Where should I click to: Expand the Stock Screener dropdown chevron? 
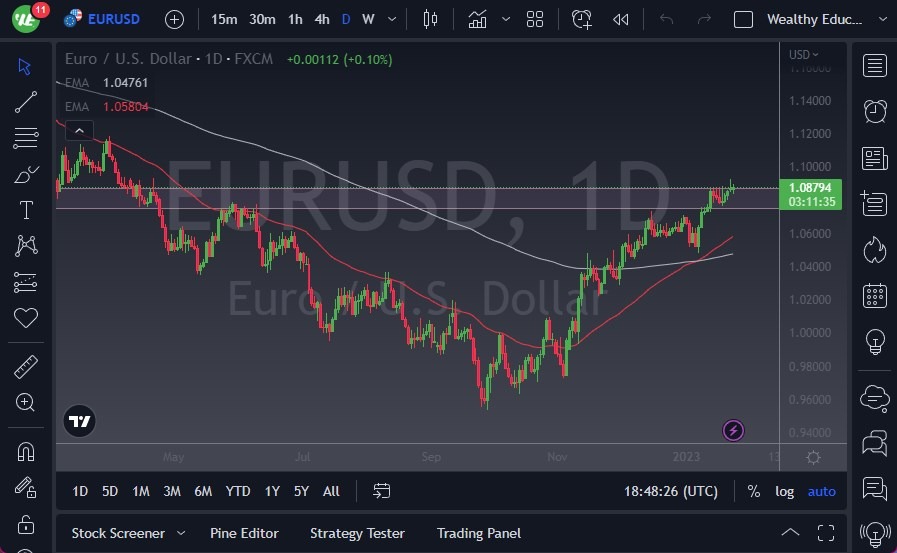[181, 533]
